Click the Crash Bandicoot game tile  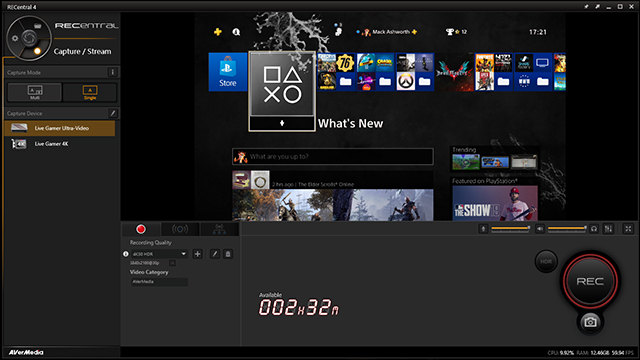(x=384, y=62)
